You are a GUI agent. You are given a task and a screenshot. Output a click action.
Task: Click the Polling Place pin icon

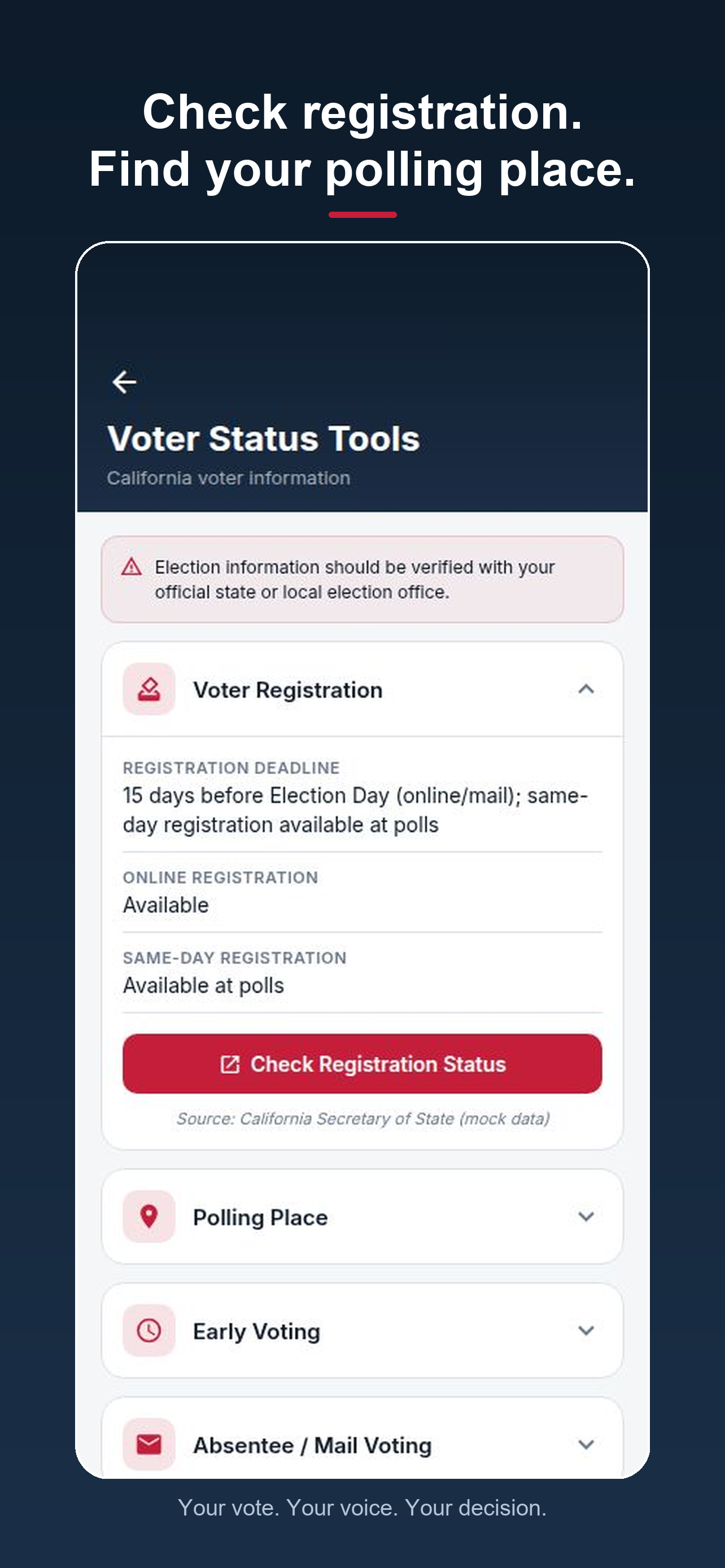click(x=149, y=1216)
